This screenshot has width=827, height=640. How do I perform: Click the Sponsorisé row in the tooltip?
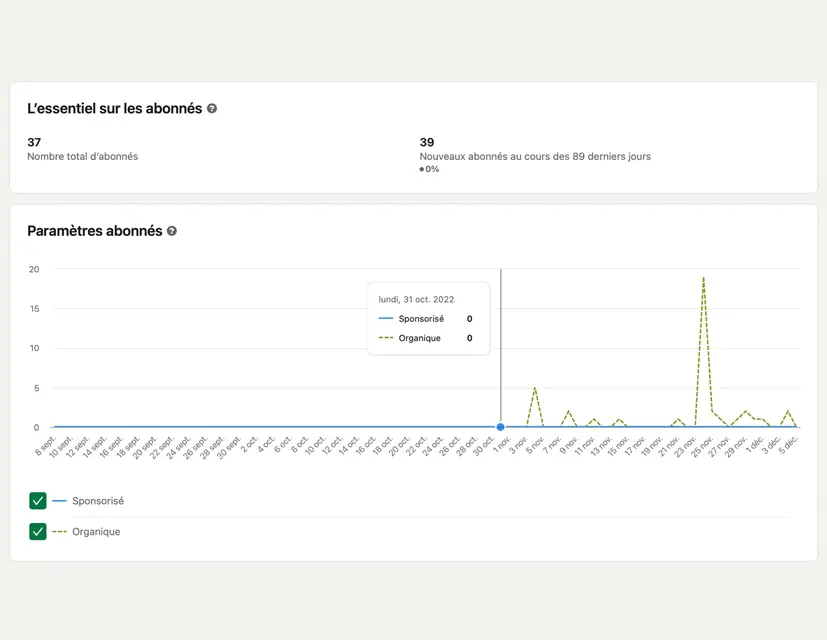[x=426, y=319]
